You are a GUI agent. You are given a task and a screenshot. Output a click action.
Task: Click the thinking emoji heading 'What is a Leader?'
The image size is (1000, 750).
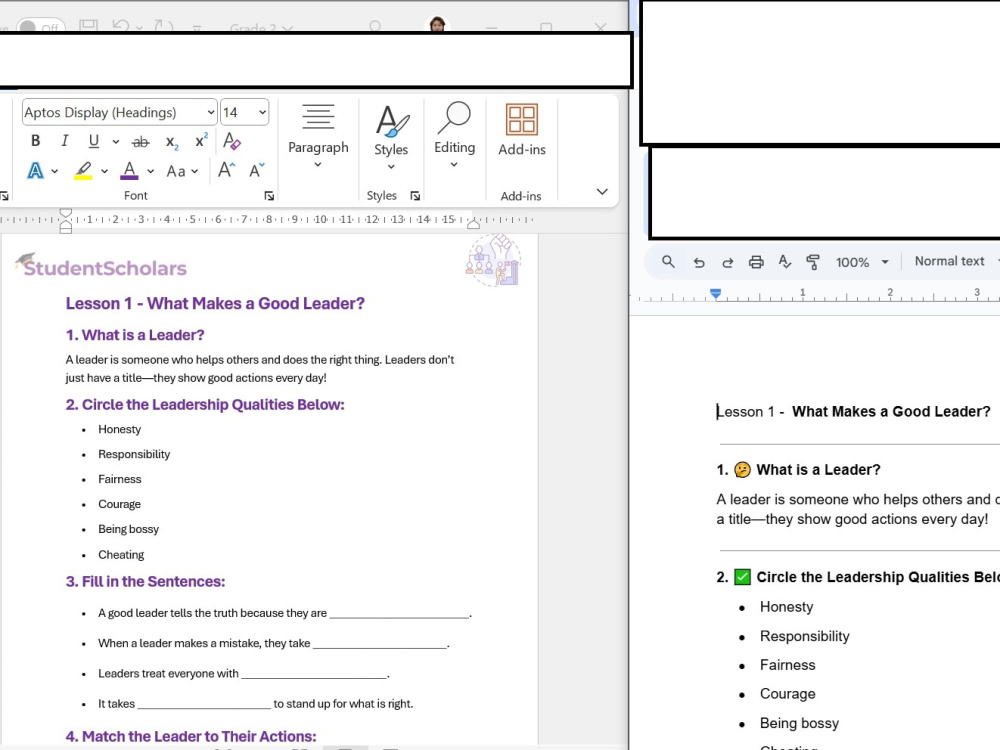818,470
